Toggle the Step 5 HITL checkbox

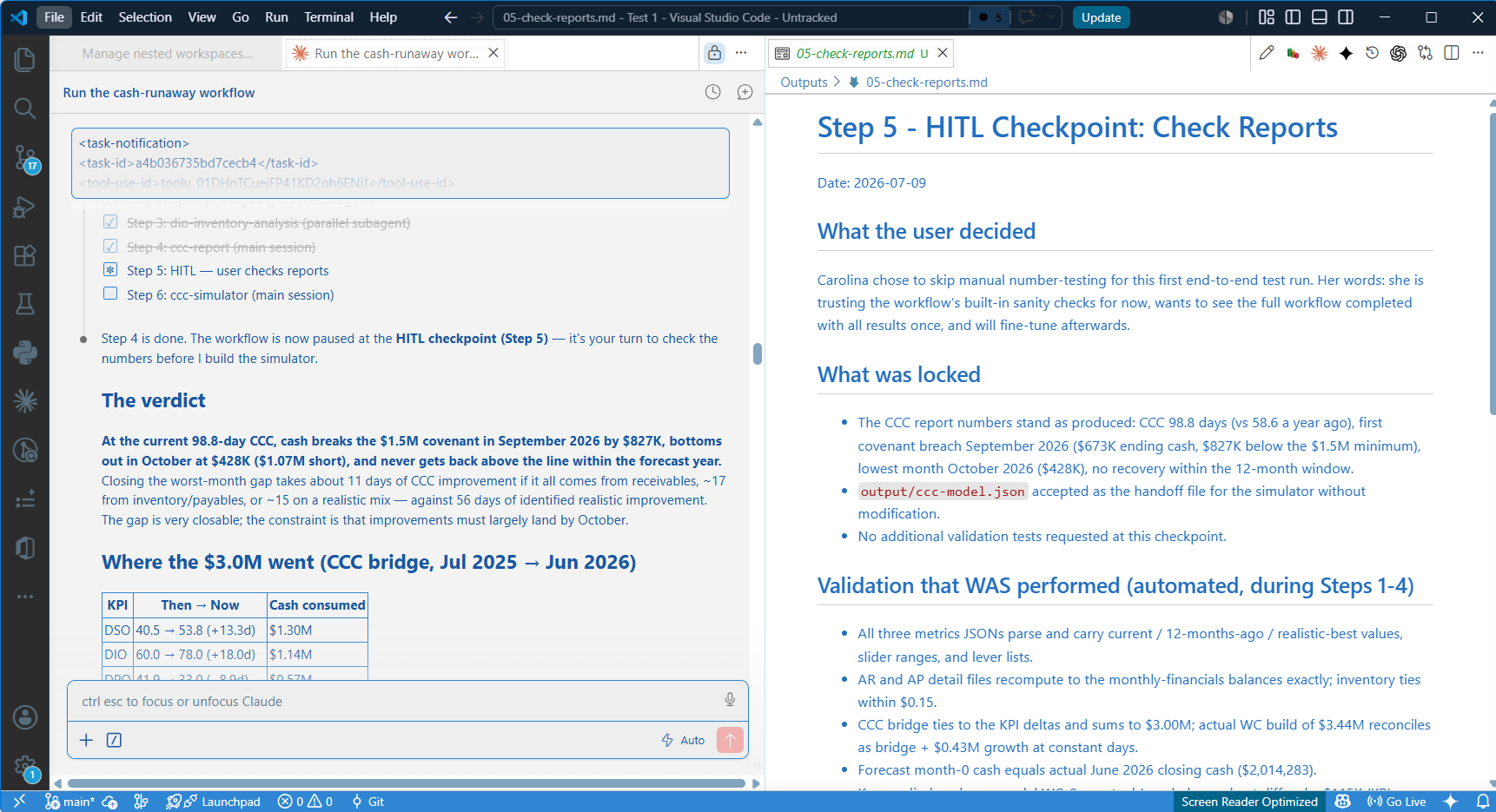[x=110, y=269]
